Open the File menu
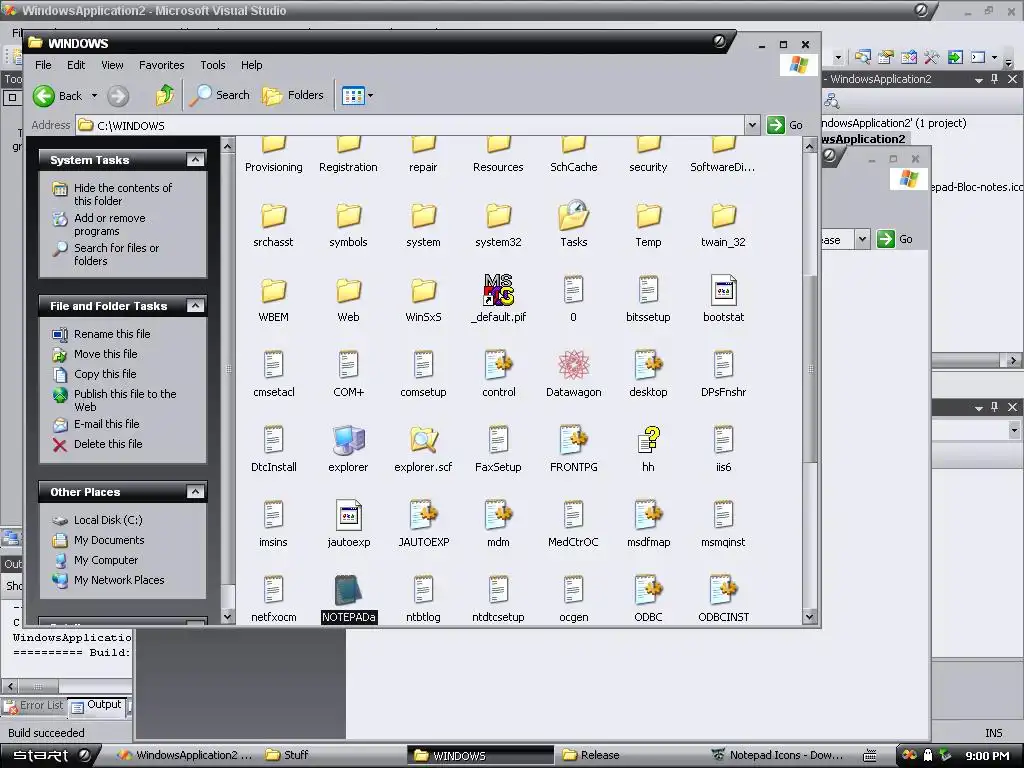Screen dimensions: 1024x768 point(43,65)
